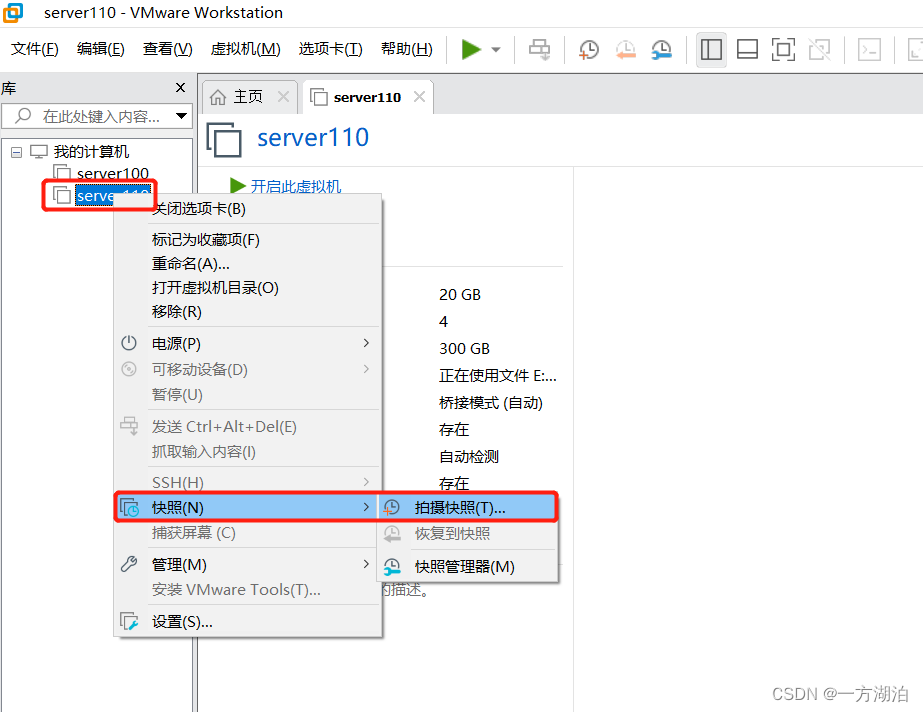This screenshot has height=712, width=923.
Task: Click the settings icon beside 设置(S)...
Action: point(129,621)
